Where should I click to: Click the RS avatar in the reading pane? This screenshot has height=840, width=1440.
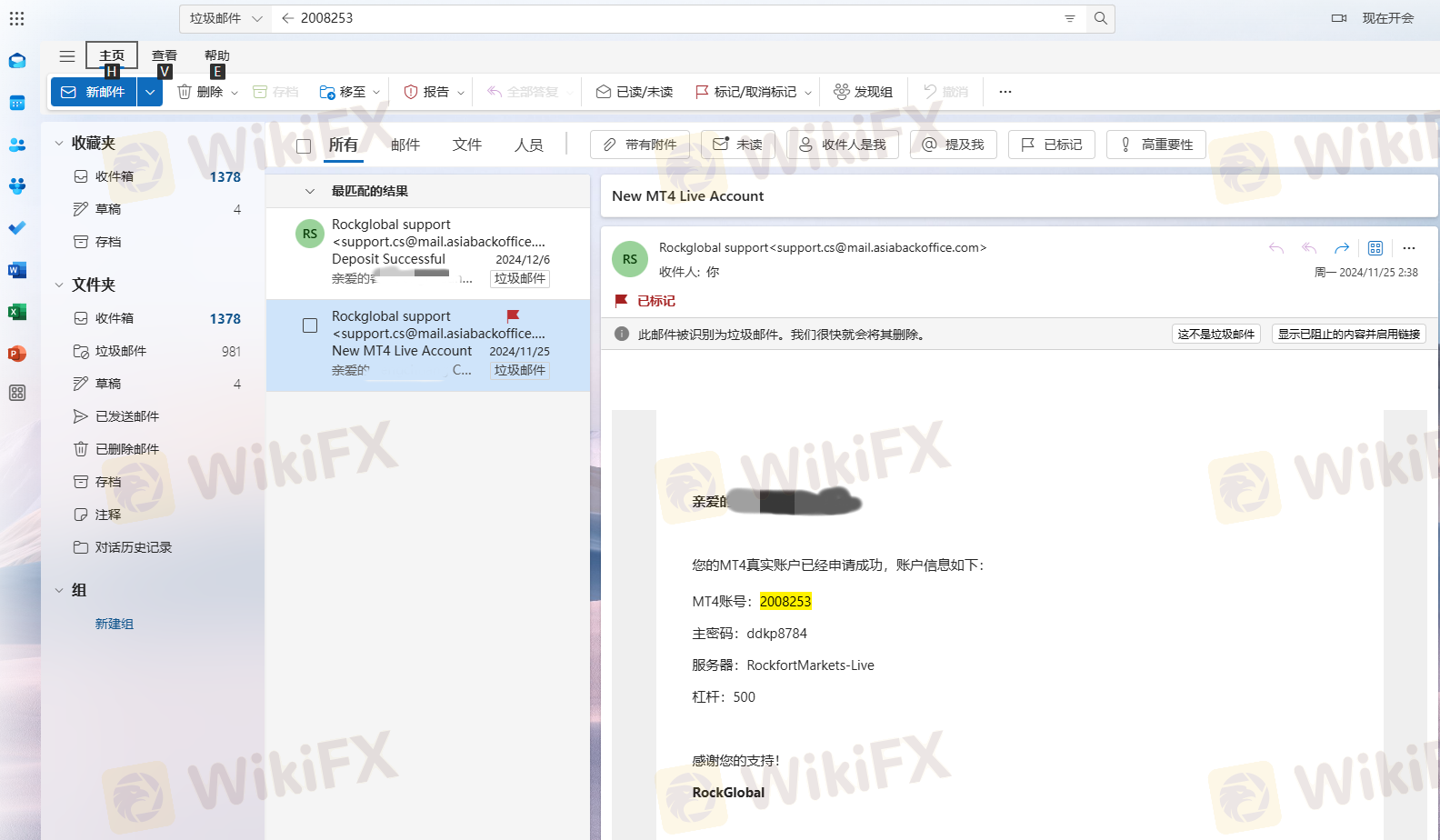pos(630,259)
